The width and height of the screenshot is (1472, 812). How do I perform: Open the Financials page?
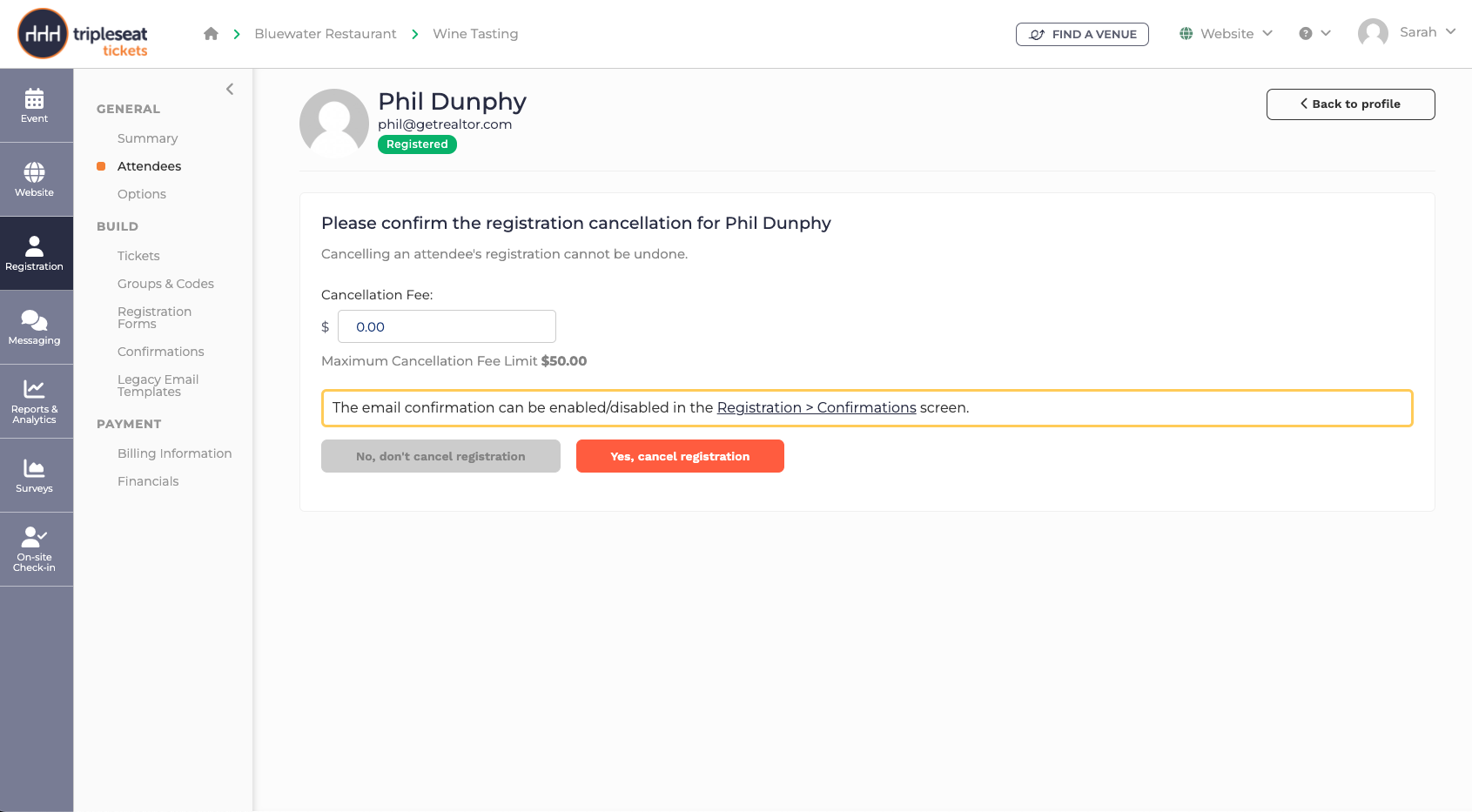tap(148, 480)
